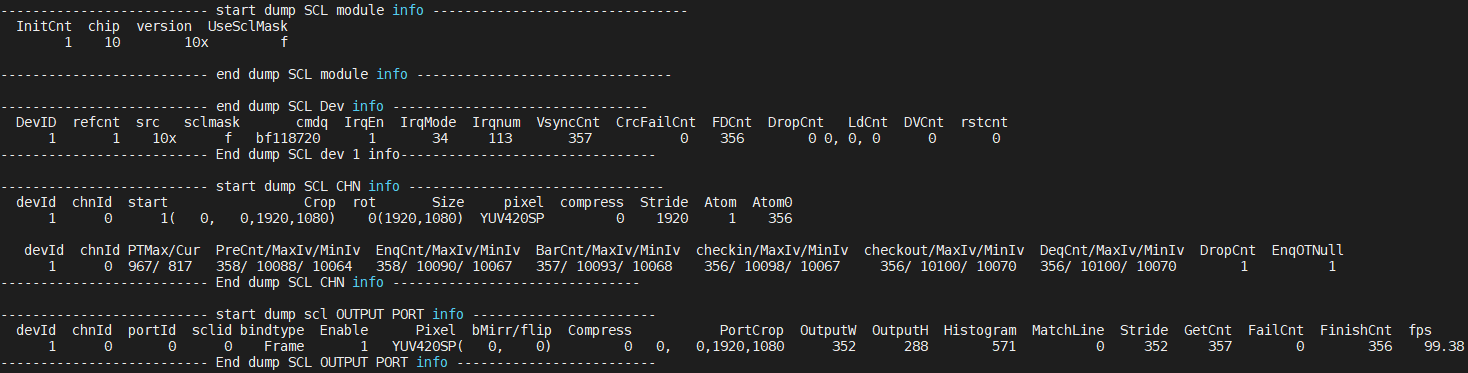Click the 'End dump SCL OUTPUT PORT info' line
This screenshot has height=373, width=1468.
pos(328,362)
